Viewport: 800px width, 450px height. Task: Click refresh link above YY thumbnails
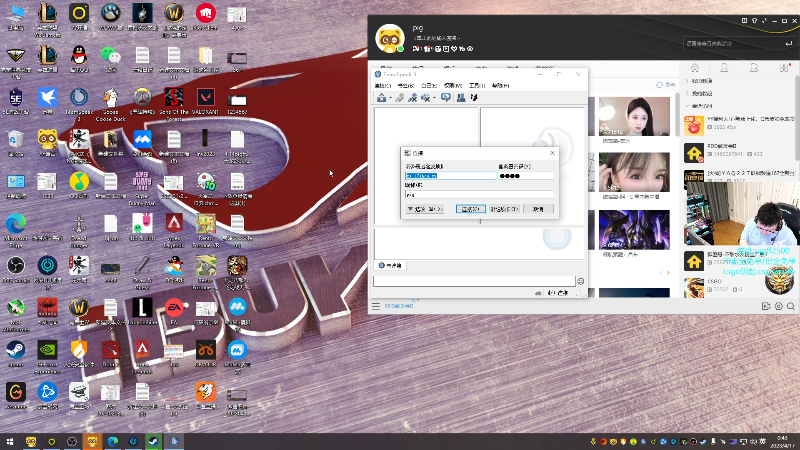pyautogui.click(x=666, y=85)
